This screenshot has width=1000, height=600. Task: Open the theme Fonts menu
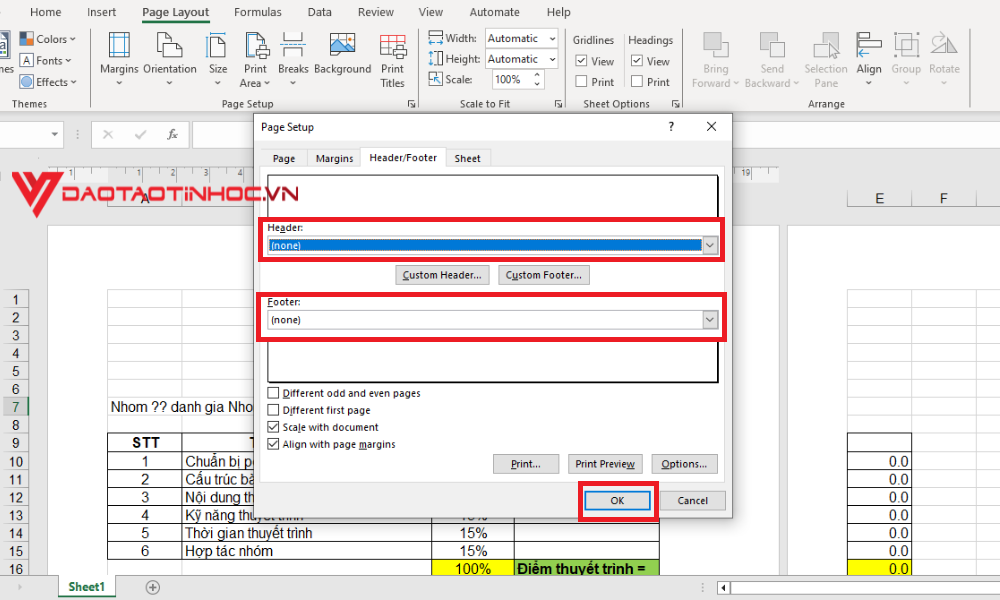45,61
